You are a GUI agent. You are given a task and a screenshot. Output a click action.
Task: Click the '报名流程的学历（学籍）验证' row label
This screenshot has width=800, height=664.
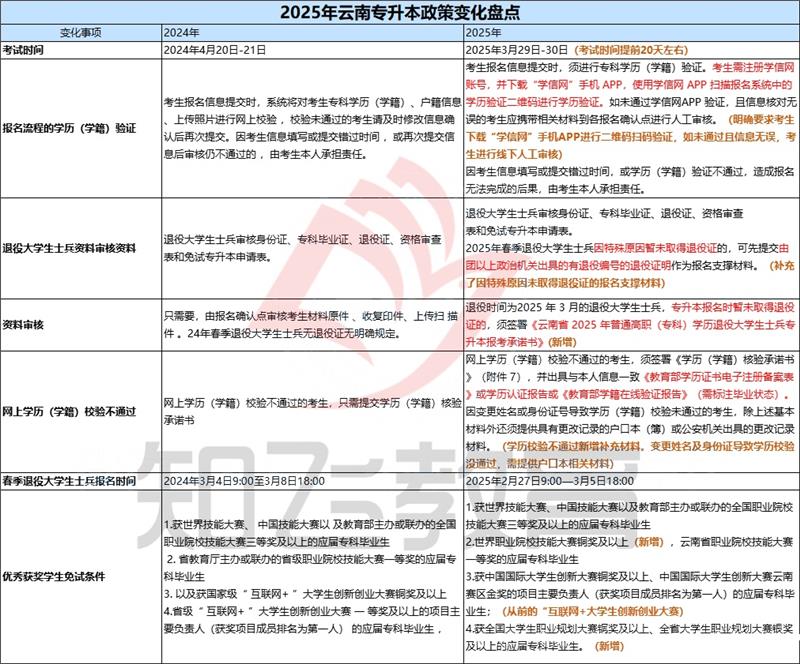[69, 128]
